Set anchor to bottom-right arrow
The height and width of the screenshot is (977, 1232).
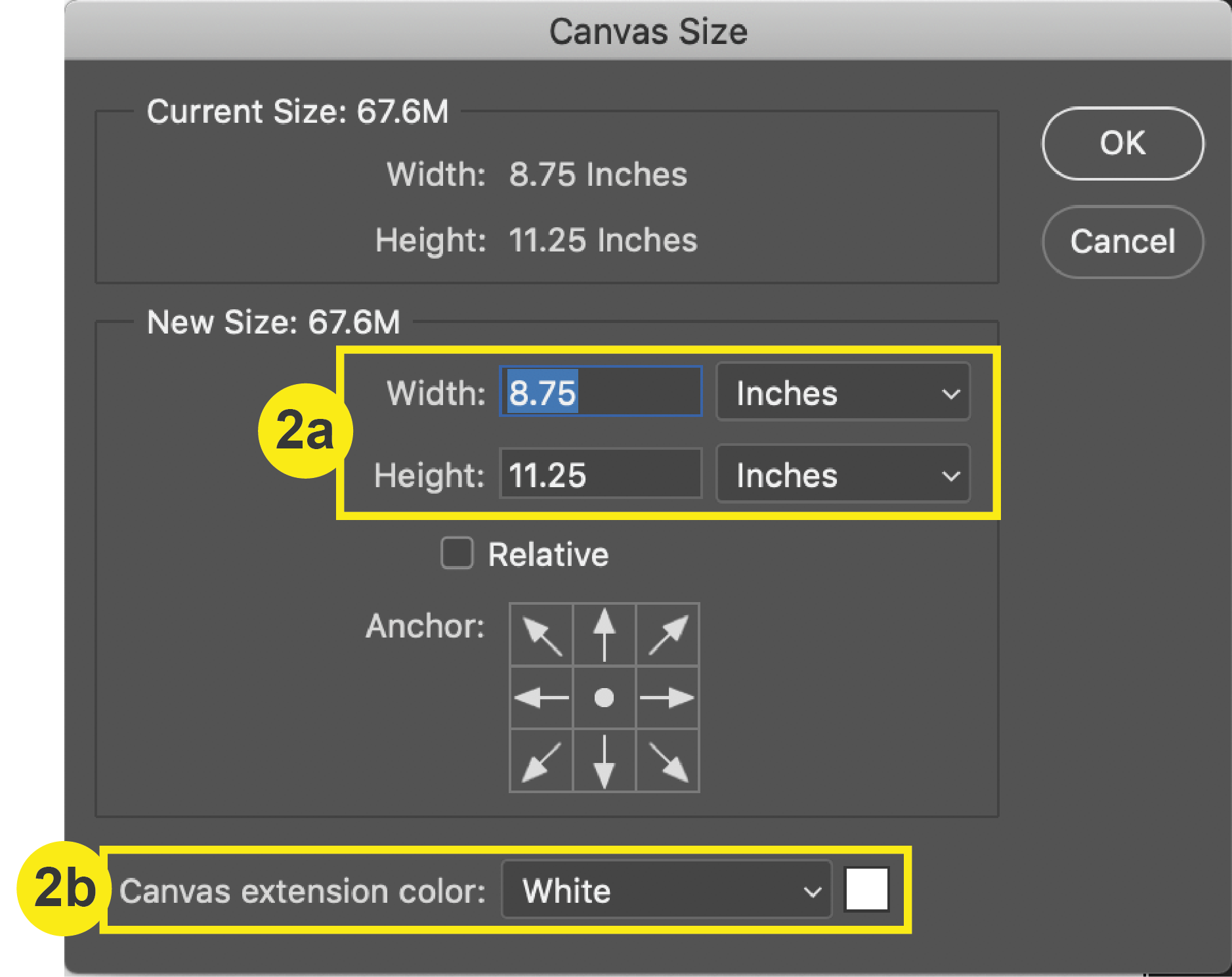[x=668, y=760]
